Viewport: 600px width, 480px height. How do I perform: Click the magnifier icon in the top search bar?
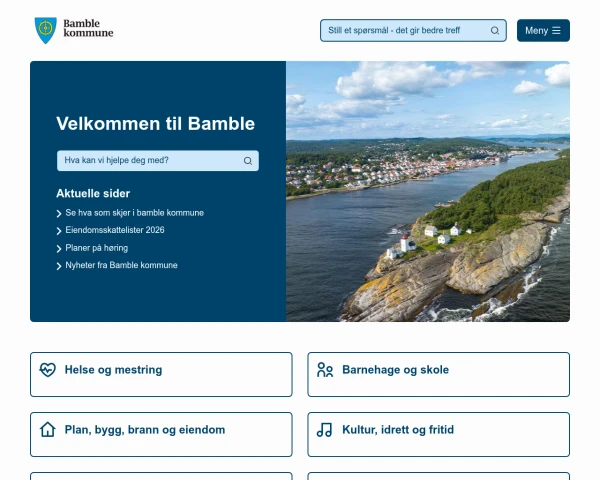pos(494,31)
